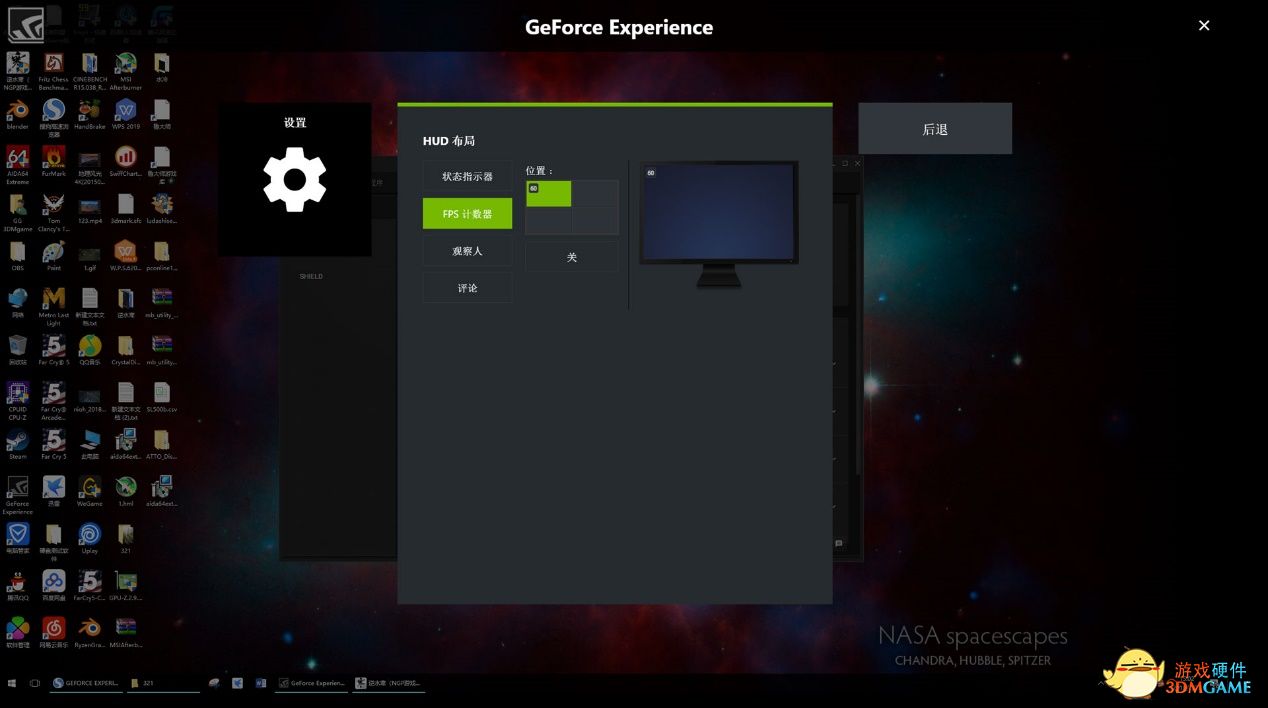The height and width of the screenshot is (708, 1268).
Task: Close the GeForce Experience overlay
Action: coord(1204,26)
